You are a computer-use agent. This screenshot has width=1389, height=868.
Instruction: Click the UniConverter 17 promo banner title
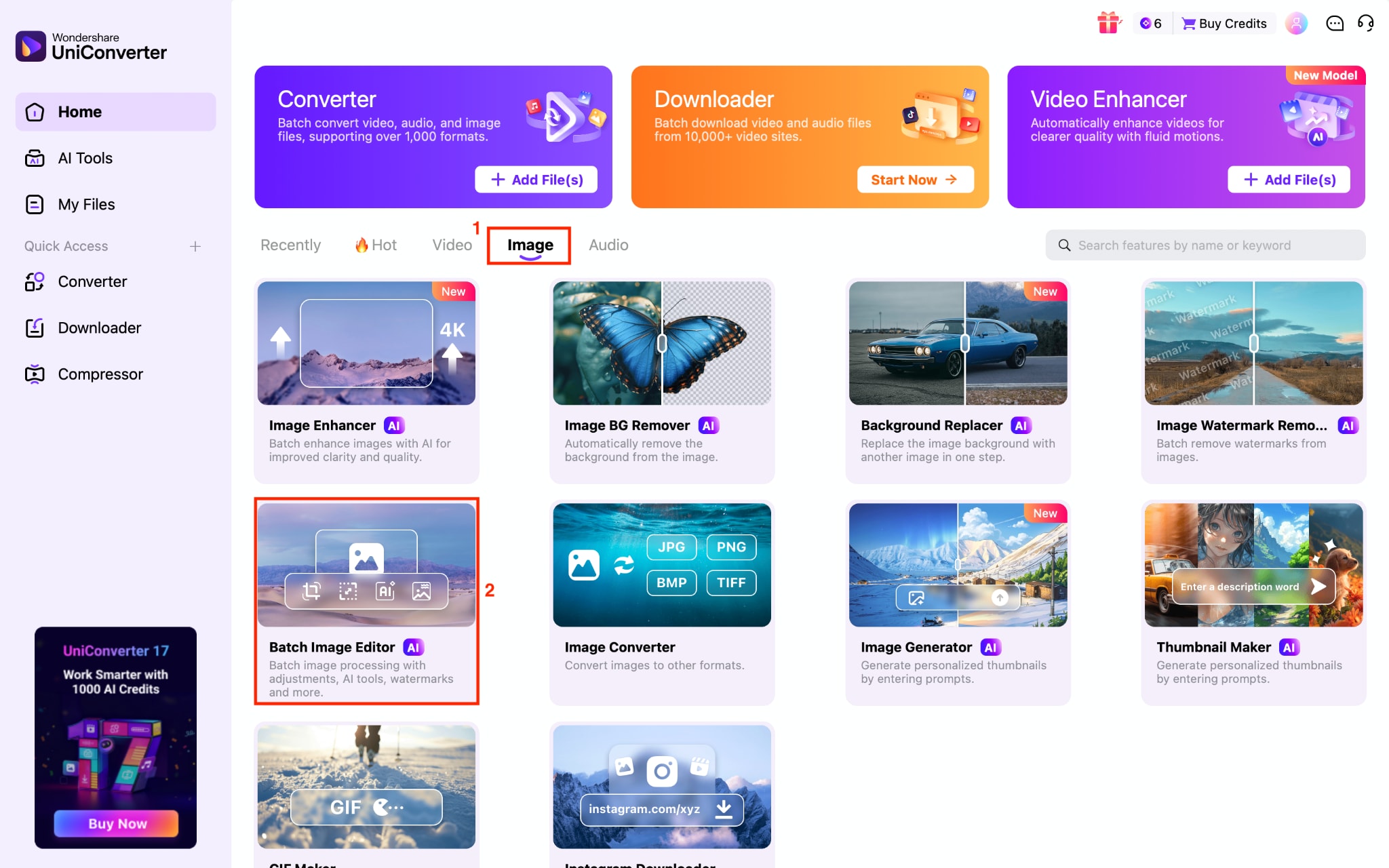tap(116, 650)
